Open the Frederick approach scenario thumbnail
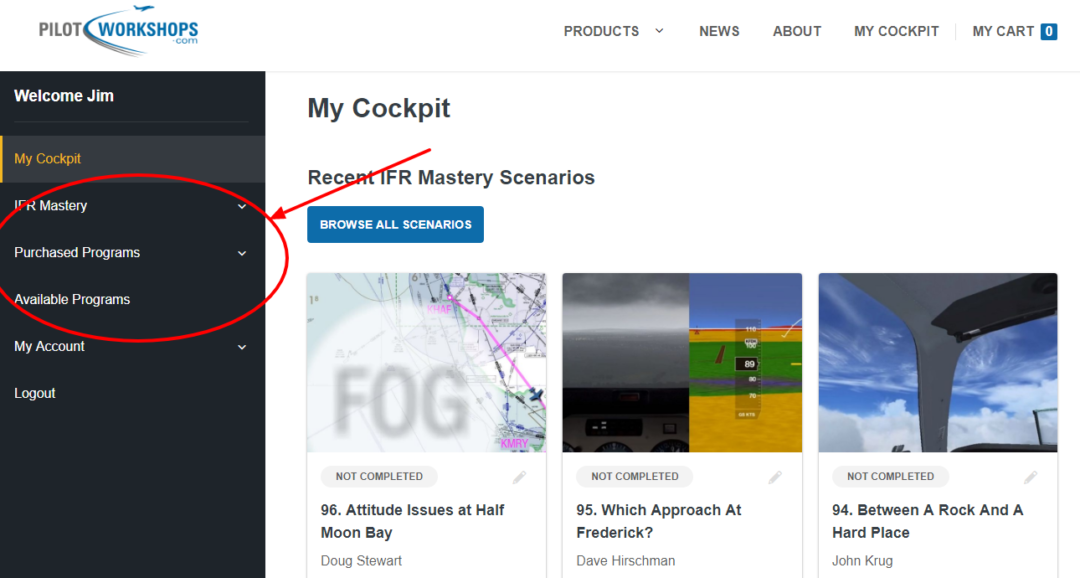This screenshot has width=1080, height=578. click(x=682, y=363)
